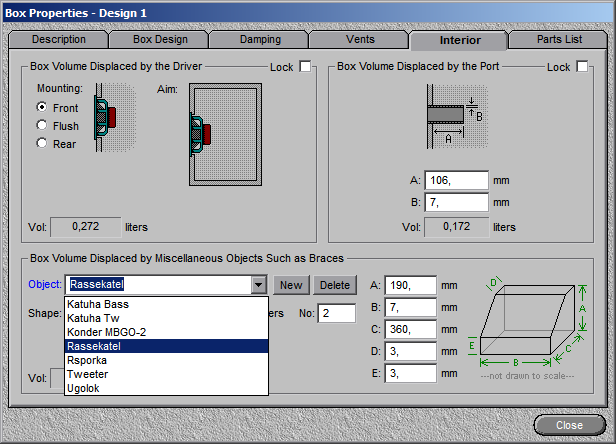Toggle Lock for port displaced volume
The image size is (616, 444).
pyautogui.click(x=582, y=66)
